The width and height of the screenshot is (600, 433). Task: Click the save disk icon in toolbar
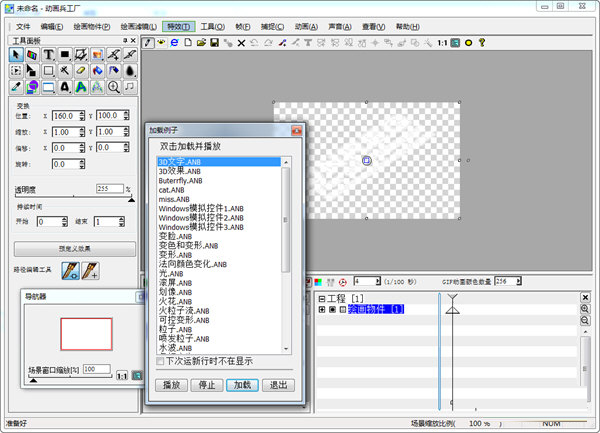[x=215, y=43]
